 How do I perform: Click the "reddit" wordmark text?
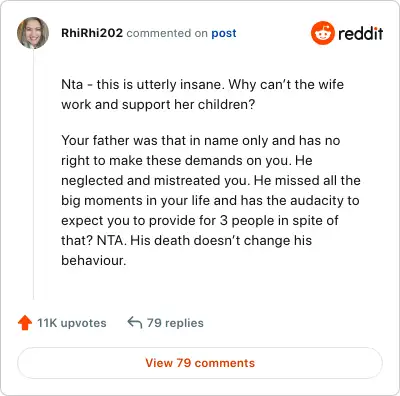click(360, 33)
